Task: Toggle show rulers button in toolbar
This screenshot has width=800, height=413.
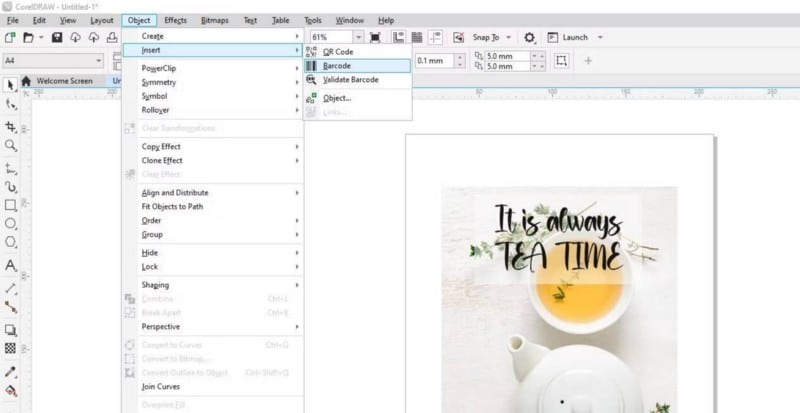Action: click(x=398, y=37)
